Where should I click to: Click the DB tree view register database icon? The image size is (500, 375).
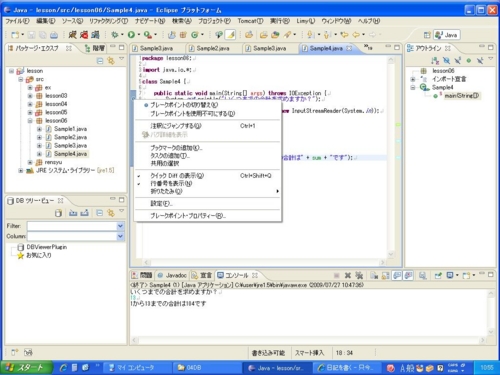[x=58, y=213]
